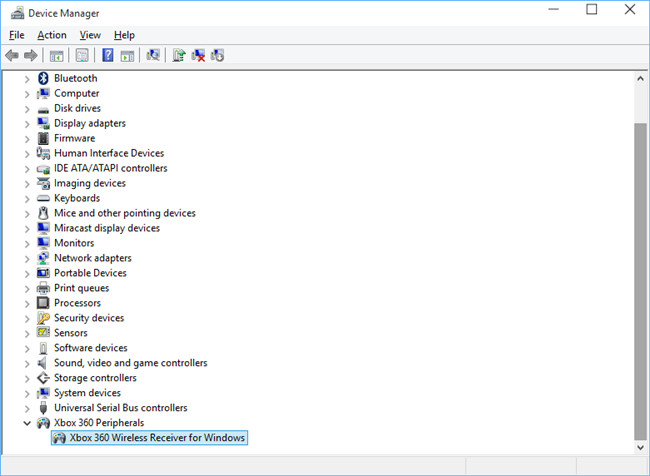This screenshot has height=476, width=650.
Task: Click the Back arrow in the toolbar
Action: tap(12, 55)
